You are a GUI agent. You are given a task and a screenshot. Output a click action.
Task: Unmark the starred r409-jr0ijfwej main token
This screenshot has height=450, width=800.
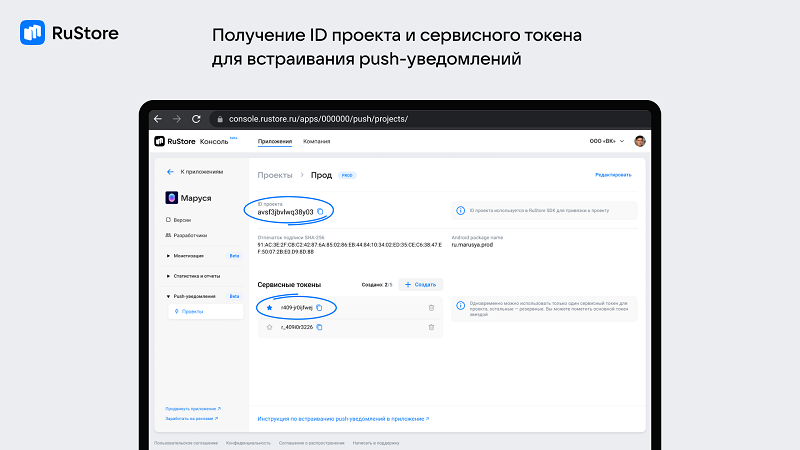[269, 308]
